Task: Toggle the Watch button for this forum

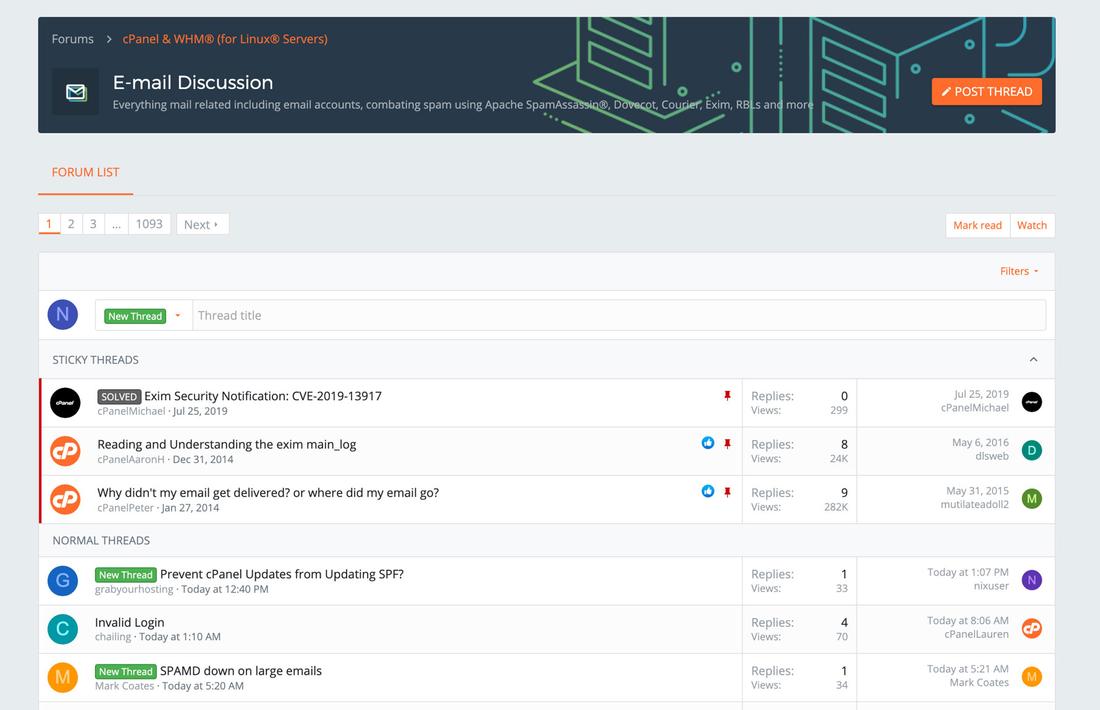Action: pos(1032,225)
